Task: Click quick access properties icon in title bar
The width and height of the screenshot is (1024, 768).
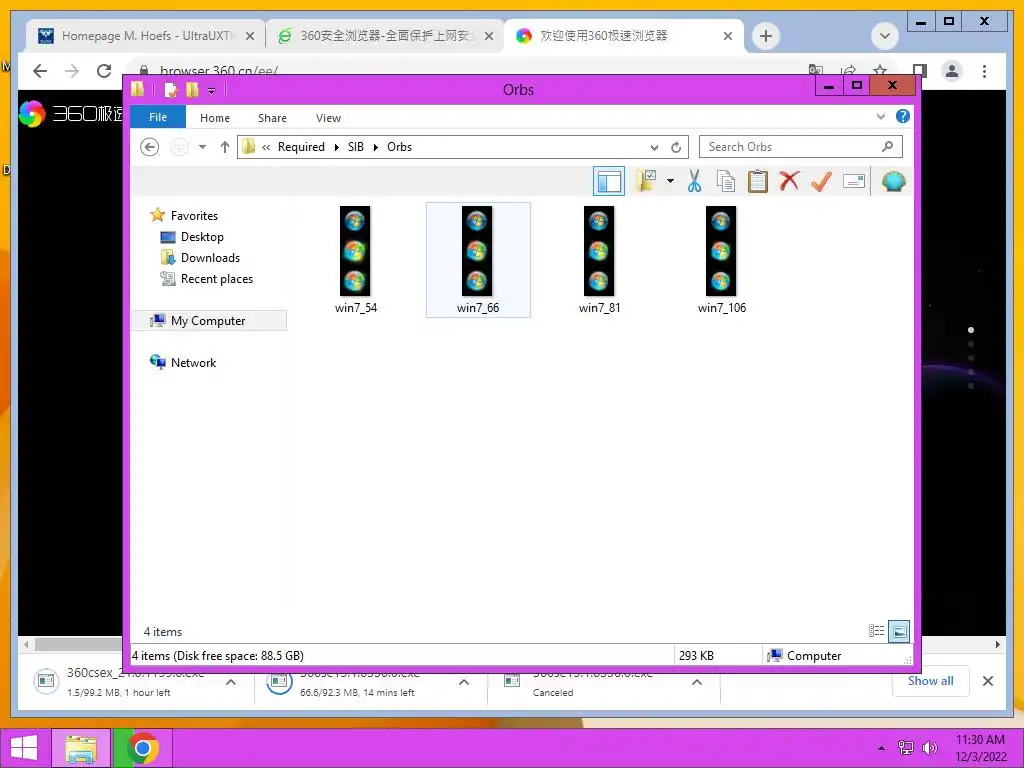Action: [170, 90]
